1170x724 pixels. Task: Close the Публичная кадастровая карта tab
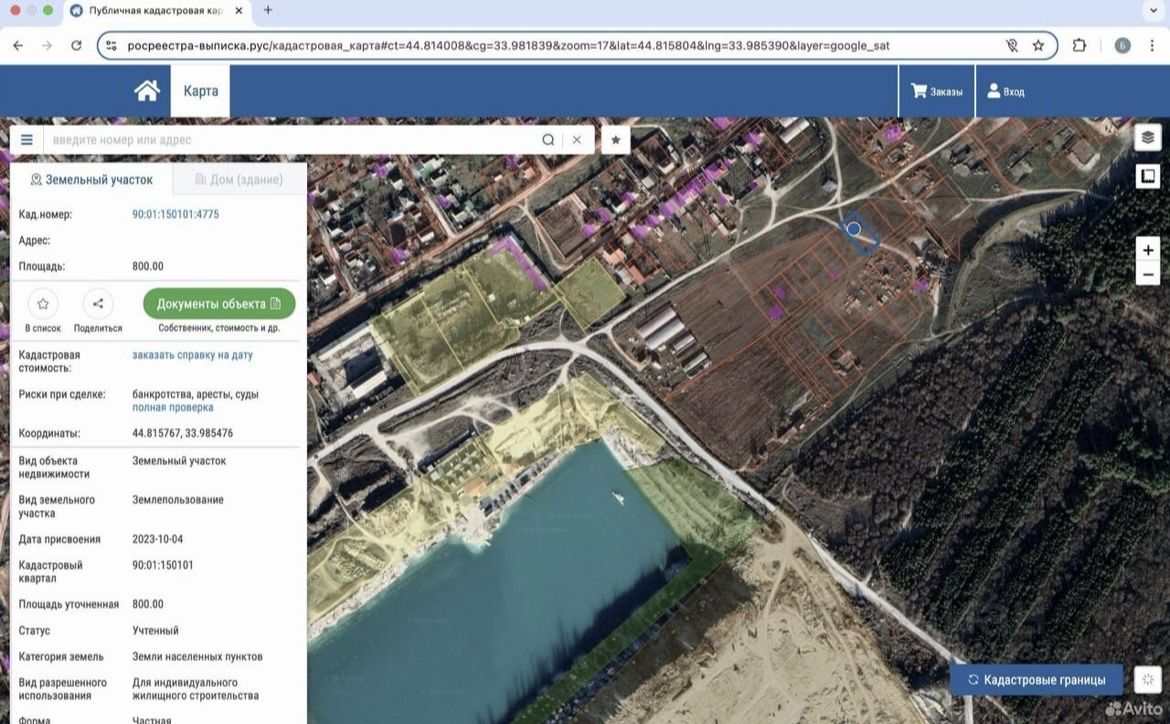[x=239, y=10]
